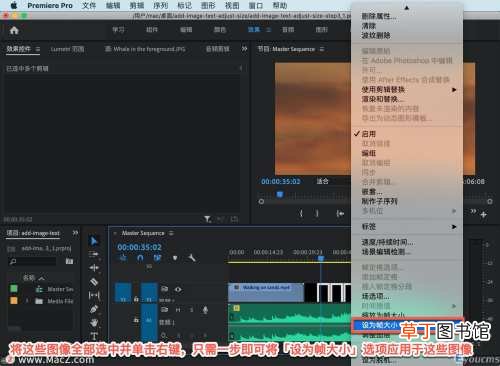Select the Slip tool
The height and width of the screenshot is (366, 500).
click(x=94, y=295)
